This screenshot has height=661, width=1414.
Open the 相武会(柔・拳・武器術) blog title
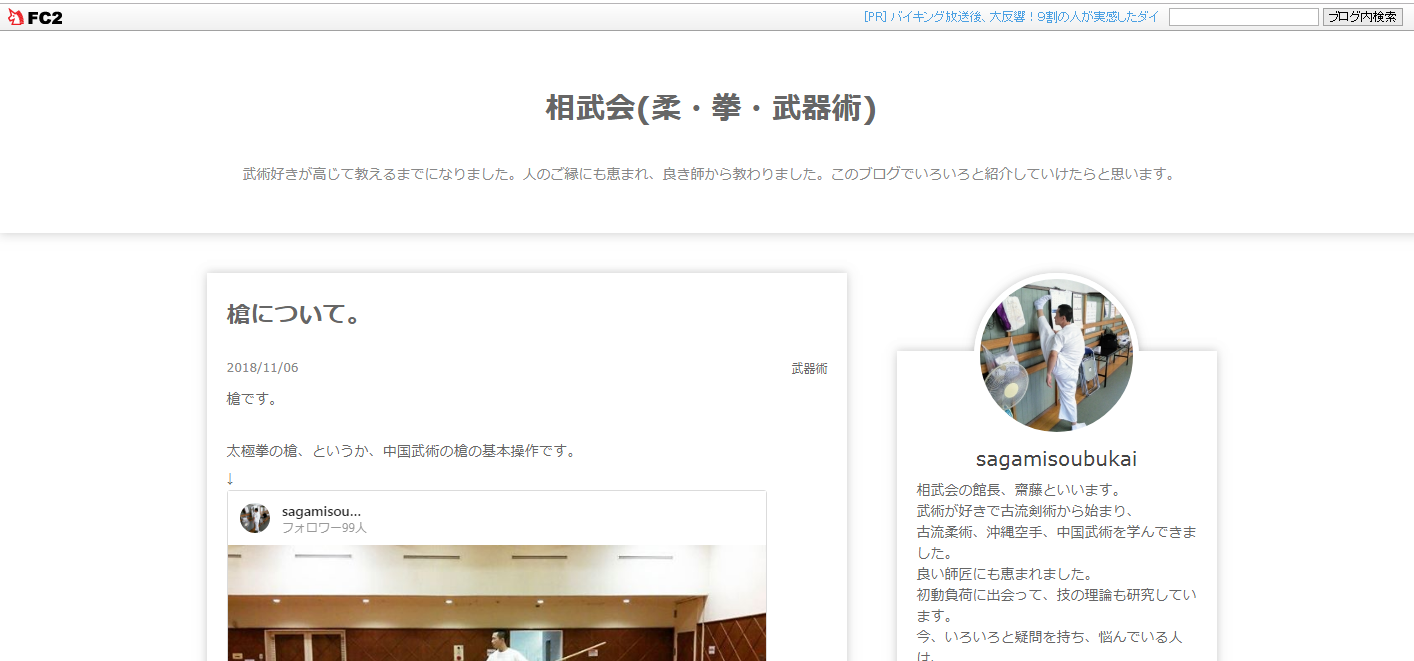point(710,108)
